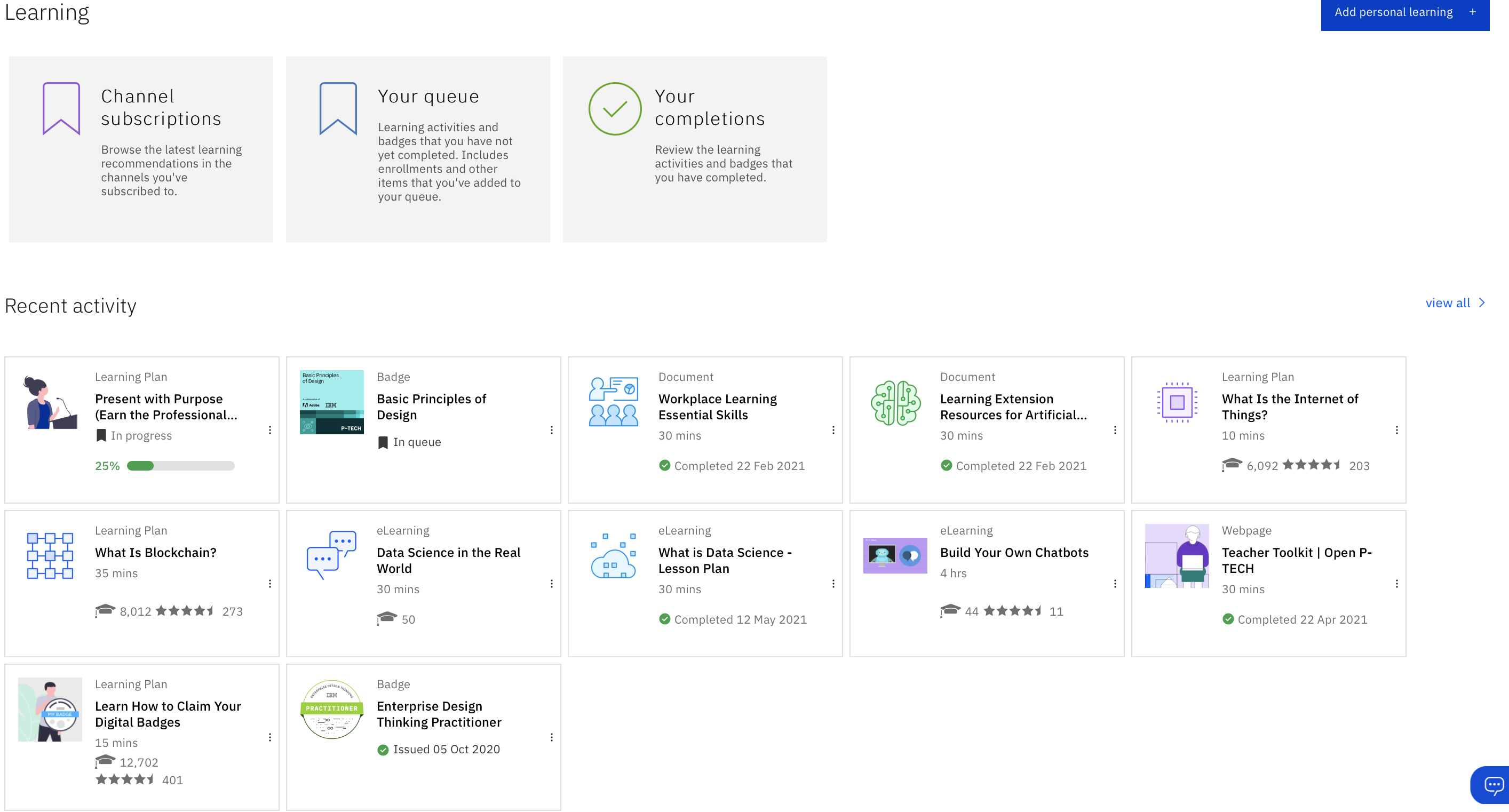Click the In progress bookmark icon

click(101, 435)
